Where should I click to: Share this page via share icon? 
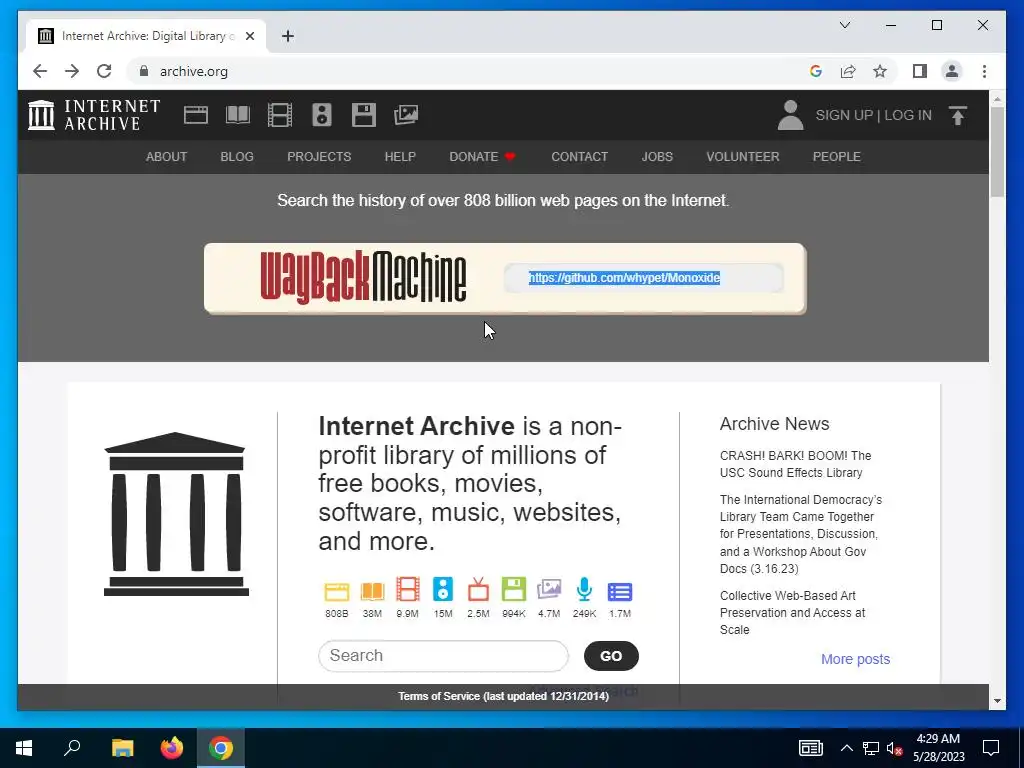click(848, 71)
